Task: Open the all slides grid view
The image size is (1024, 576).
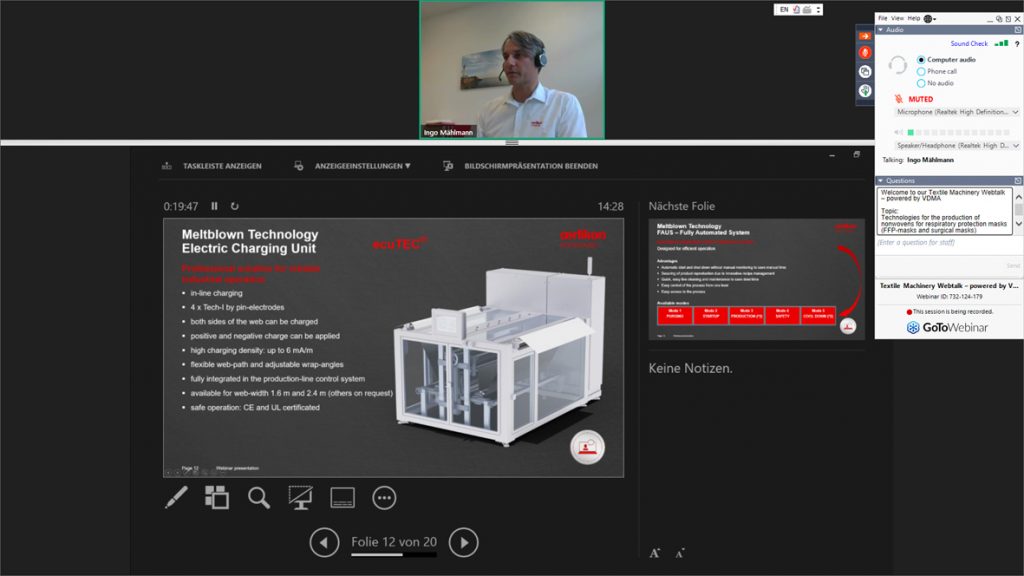Action: (x=217, y=497)
